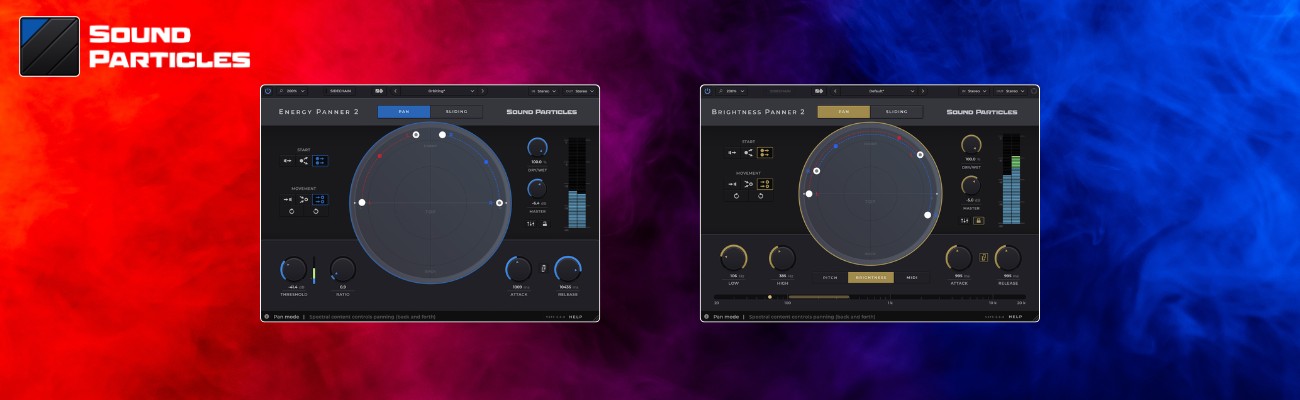Click middle Start mode icon in Brightness Panner
Viewport: 1300px width, 400px height.
pos(748,153)
